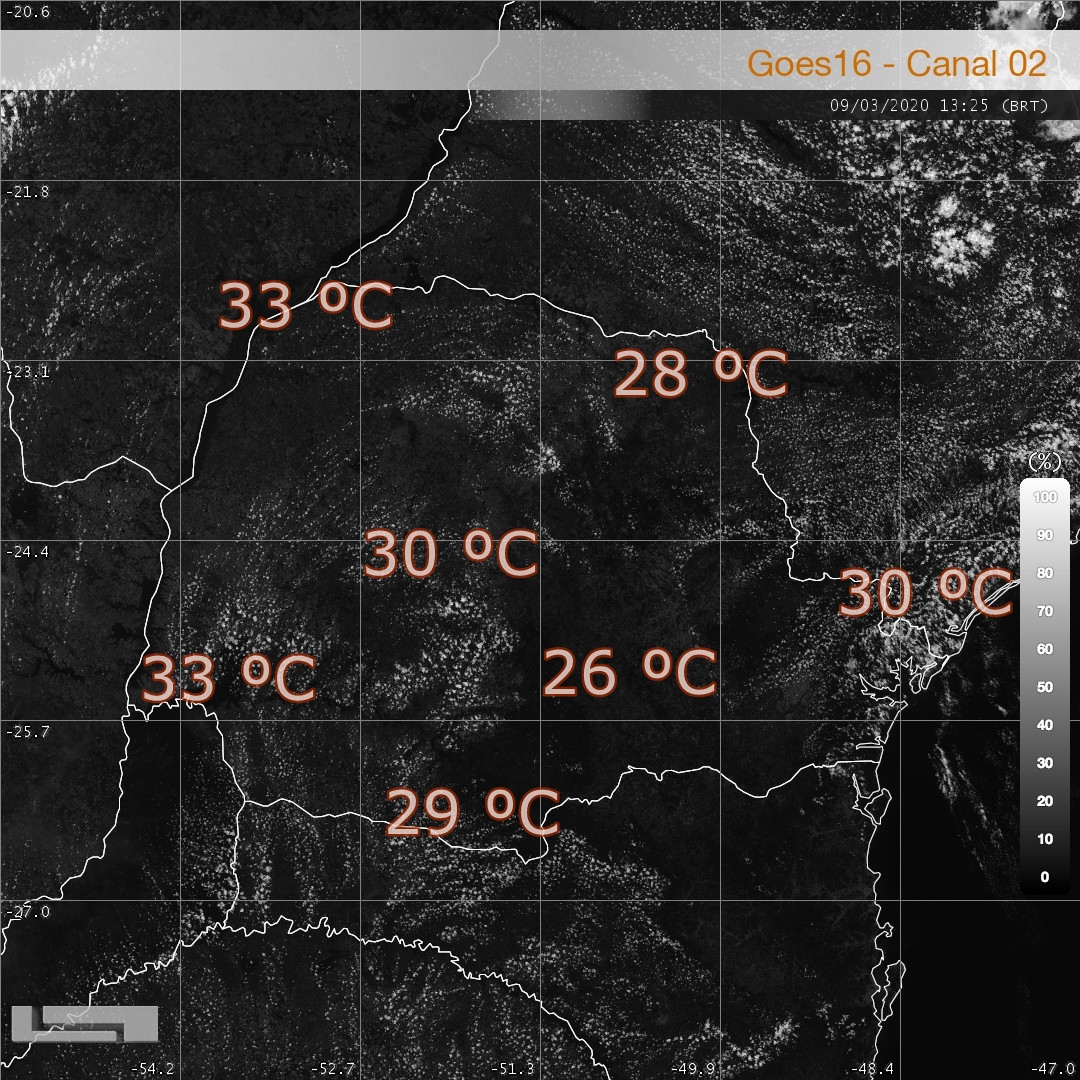Click the 40 value on the legend
This screenshot has width=1080, height=1080.
pos(1045,725)
